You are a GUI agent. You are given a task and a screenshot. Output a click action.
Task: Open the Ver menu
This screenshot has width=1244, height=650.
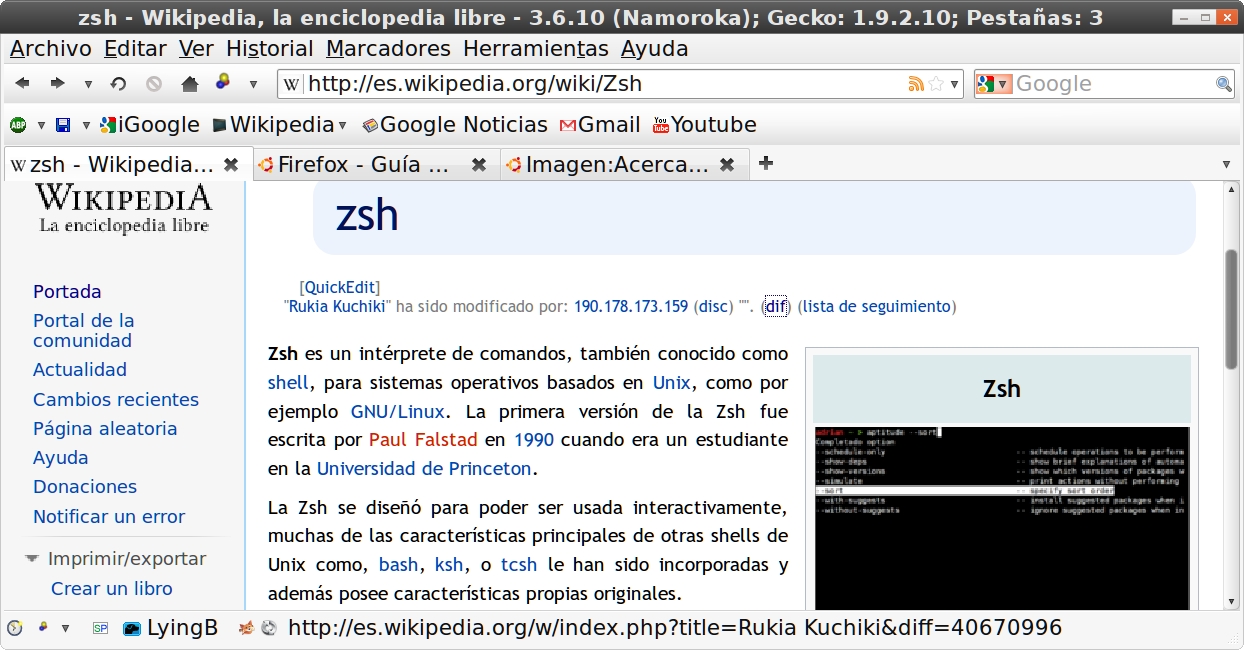196,48
